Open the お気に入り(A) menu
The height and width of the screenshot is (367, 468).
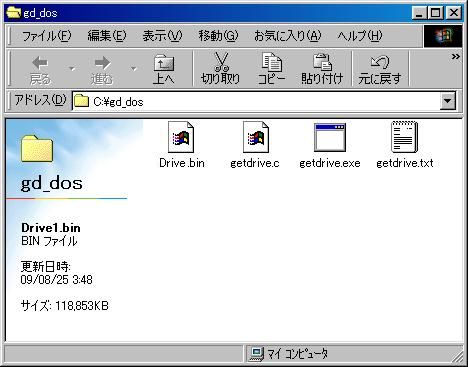(x=288, y=36)
